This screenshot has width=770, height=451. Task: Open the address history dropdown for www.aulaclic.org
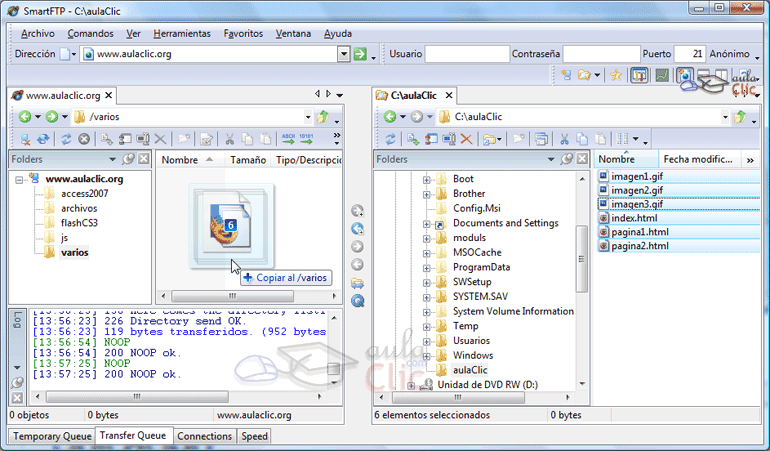[x=344, y=54]
